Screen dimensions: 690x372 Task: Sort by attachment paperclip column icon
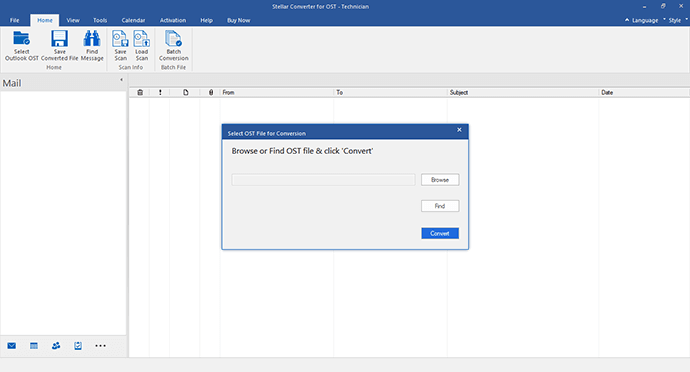(x=211, y=92)
